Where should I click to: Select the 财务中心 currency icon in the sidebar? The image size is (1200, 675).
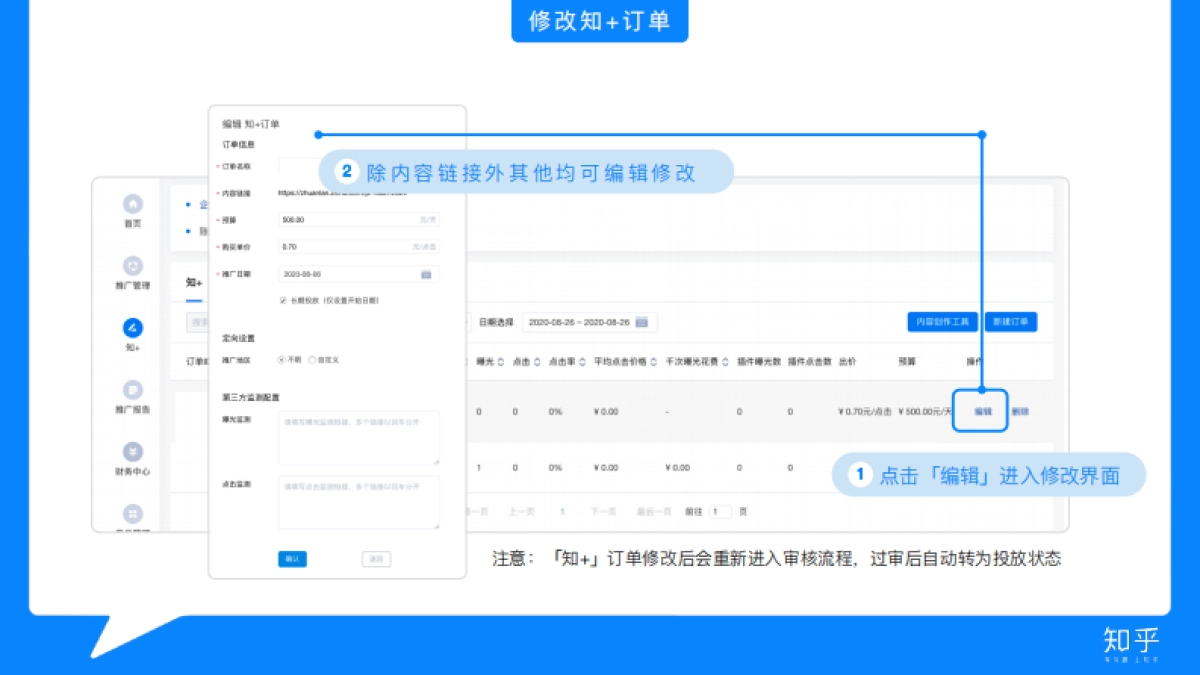pyautogui.click(x=131, y=451)
